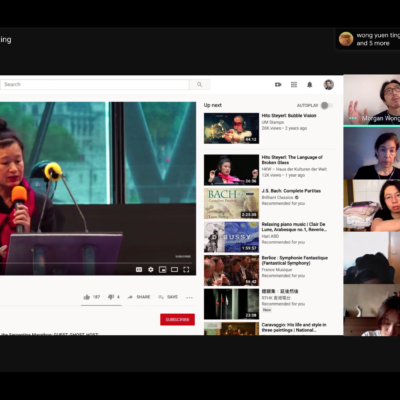
Task: Open the YouTube apps grid icon
Action: (294, 85)
